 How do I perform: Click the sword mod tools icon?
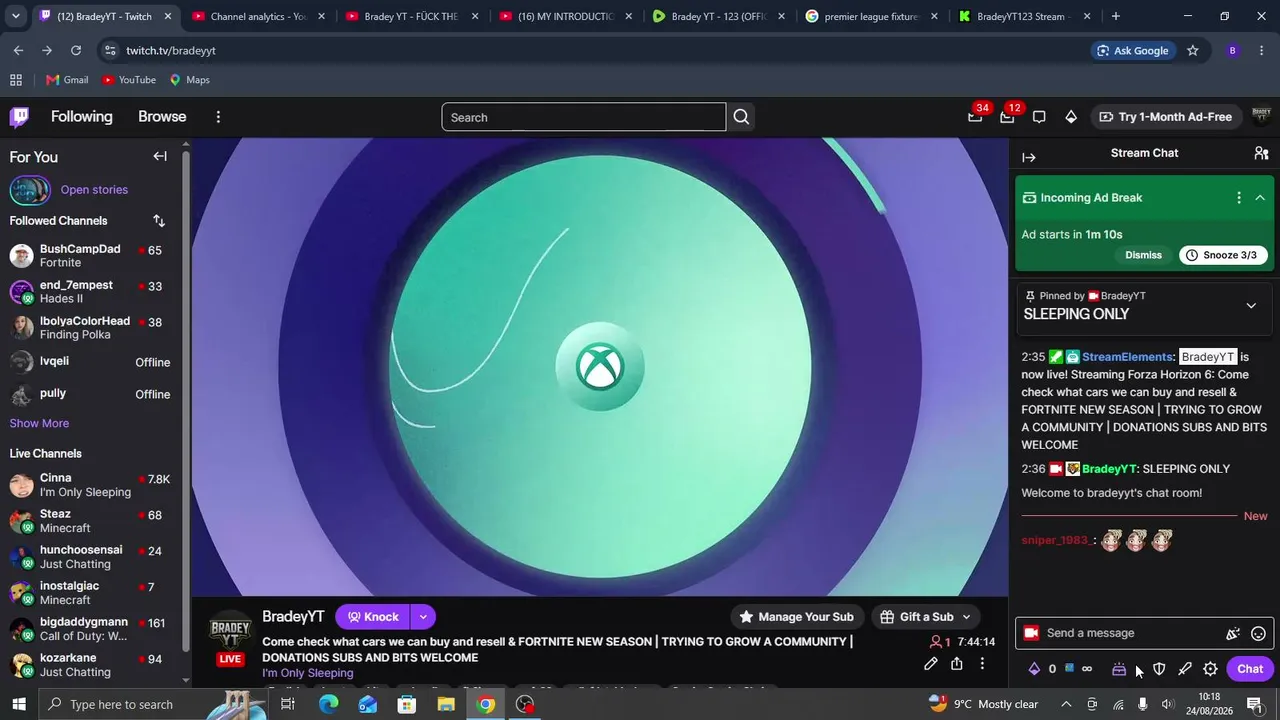[1185, 669]
